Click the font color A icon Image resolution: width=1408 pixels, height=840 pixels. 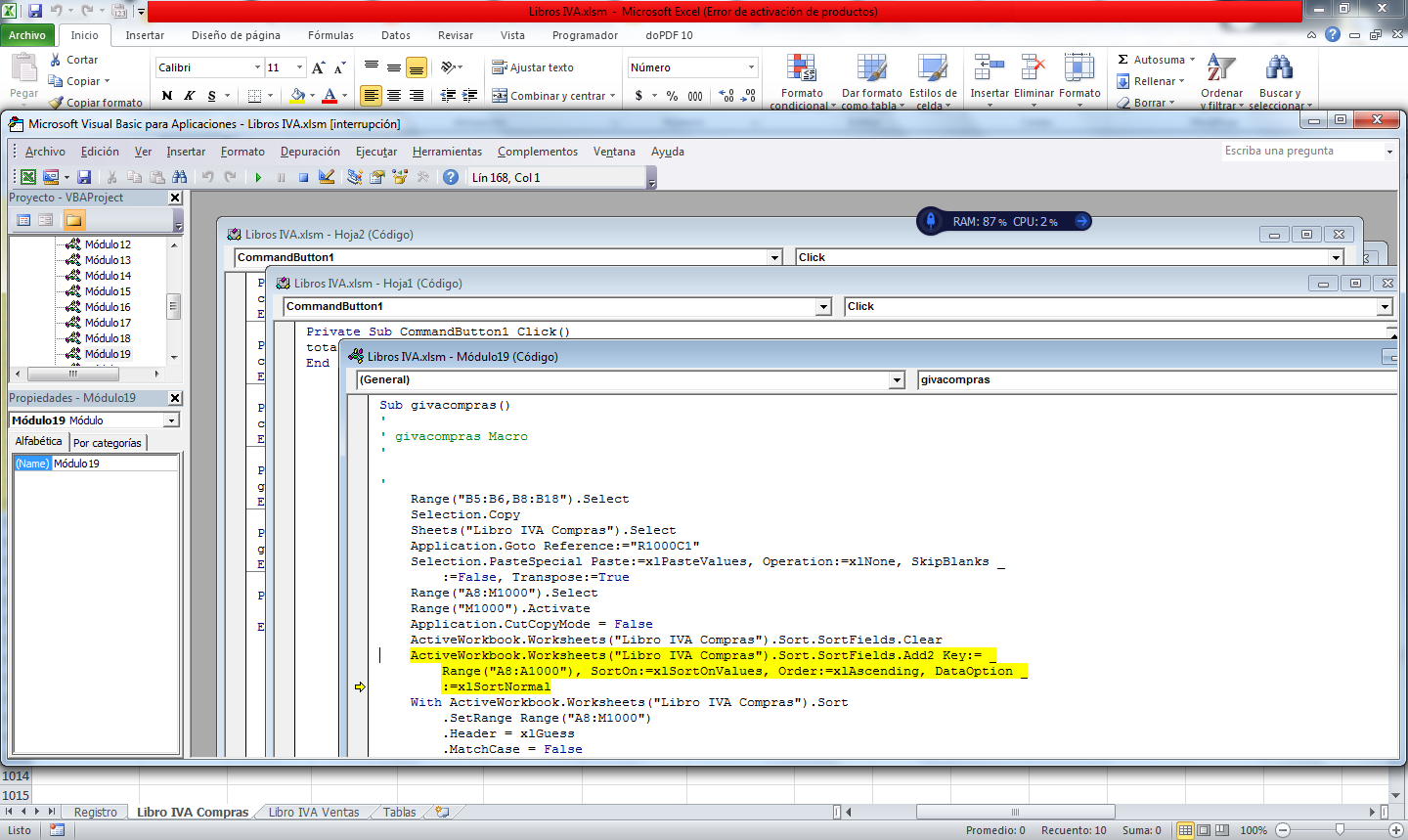coord(330,96)
